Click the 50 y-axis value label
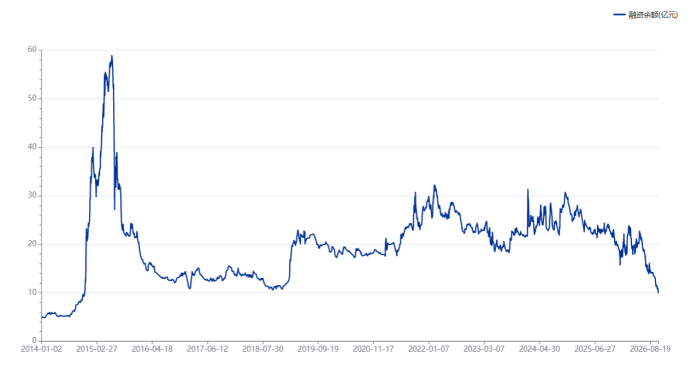The height and width of the screenshot is (378, 691). tap(32, 98)
